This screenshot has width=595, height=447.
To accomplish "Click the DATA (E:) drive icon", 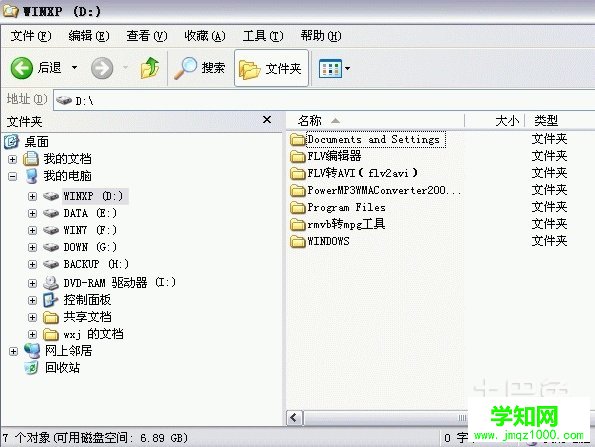I will pyautogui.click(x=51, y=213).
